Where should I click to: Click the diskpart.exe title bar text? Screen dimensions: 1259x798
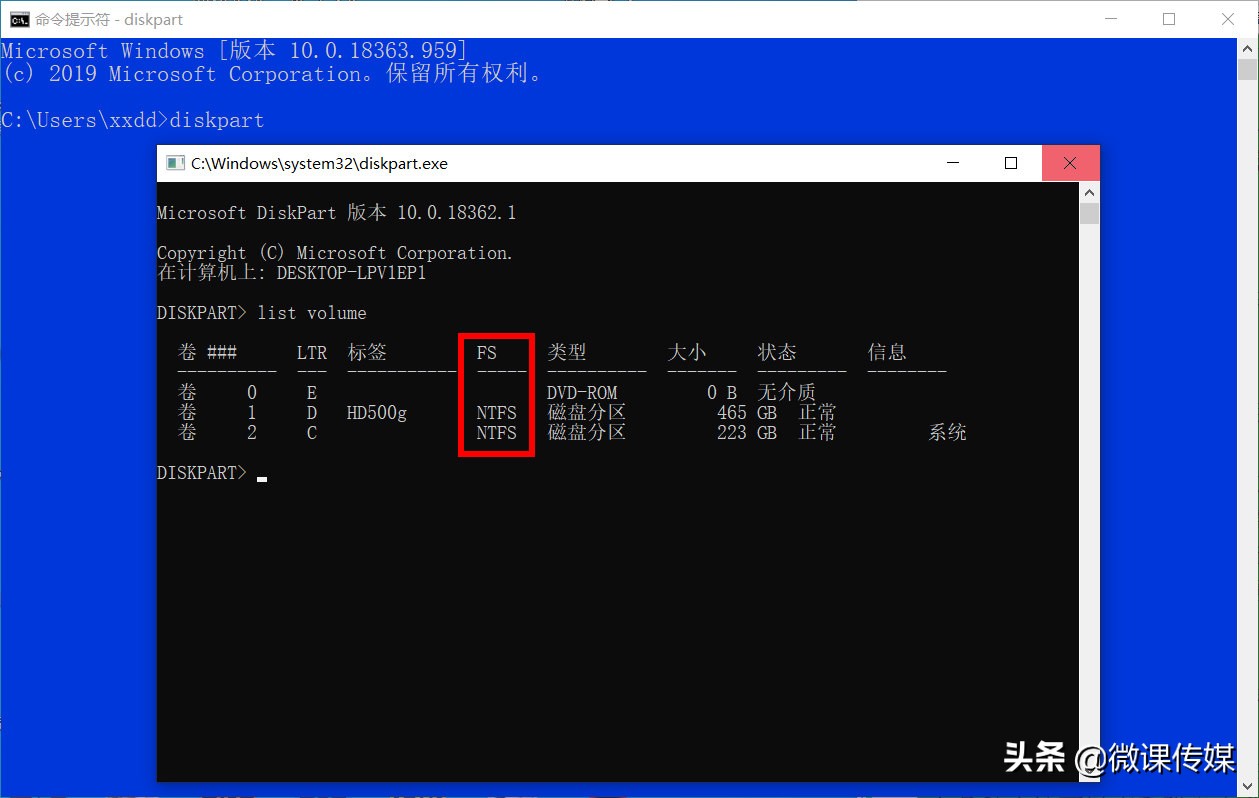coord(320,164)
